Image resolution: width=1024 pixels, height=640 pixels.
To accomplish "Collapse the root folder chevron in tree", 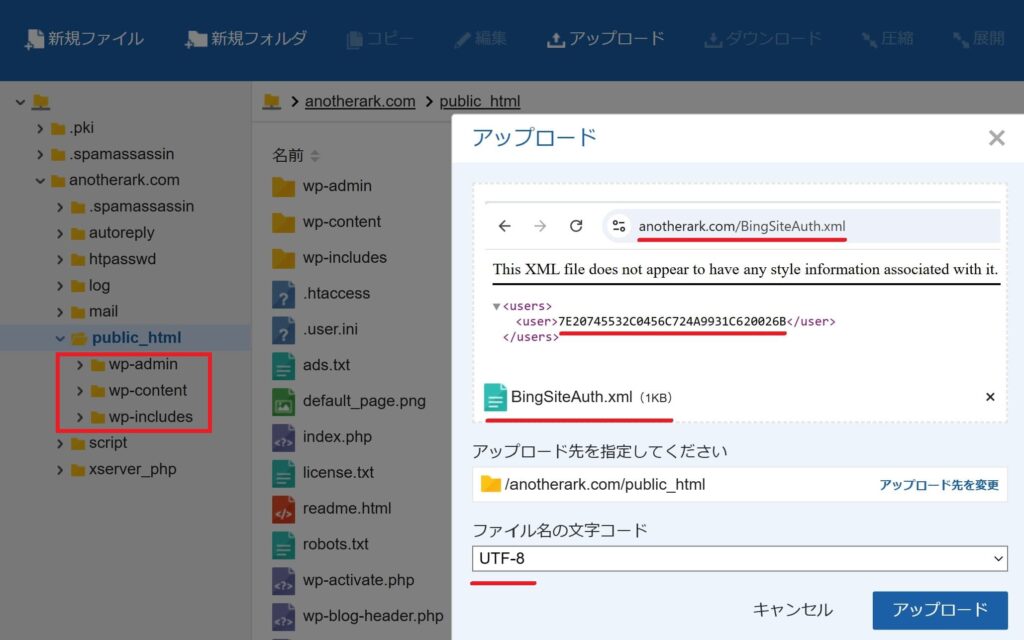I will coord(20,102).
